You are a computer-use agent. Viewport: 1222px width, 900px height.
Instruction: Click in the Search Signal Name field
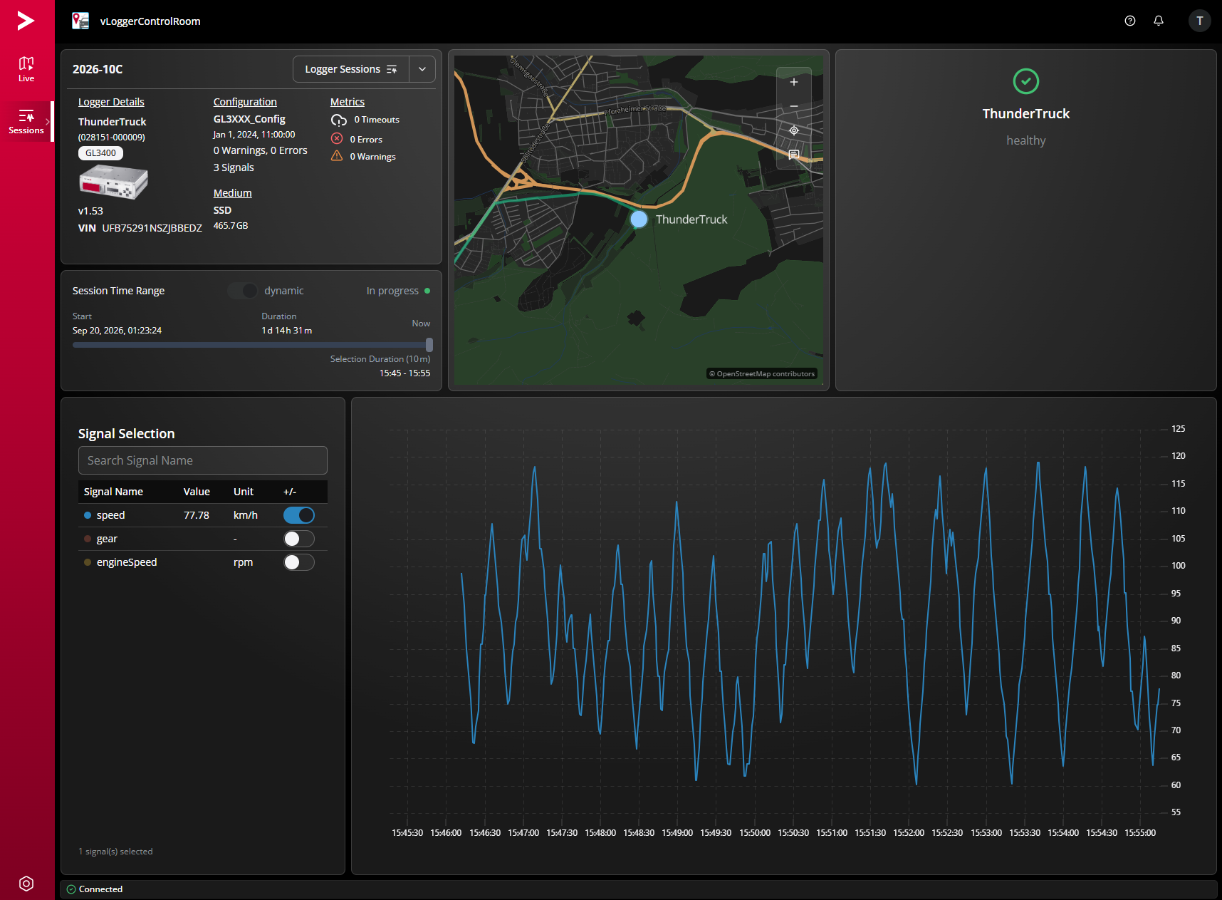point(203,460)
